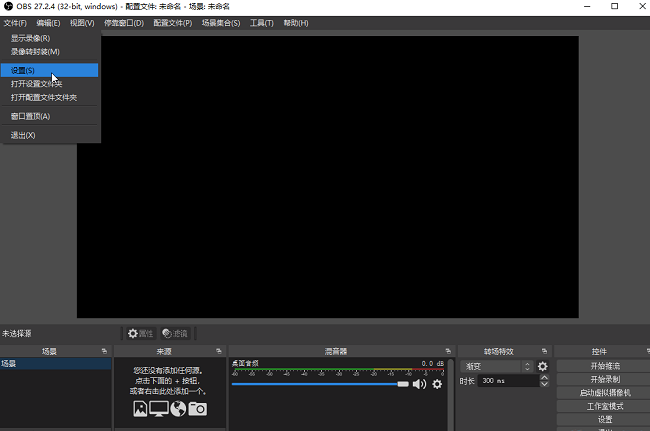
Task: Pop out the Audio Mixer (混音器) dock icon
Action: pyautogui.click(x=448, y=351)
